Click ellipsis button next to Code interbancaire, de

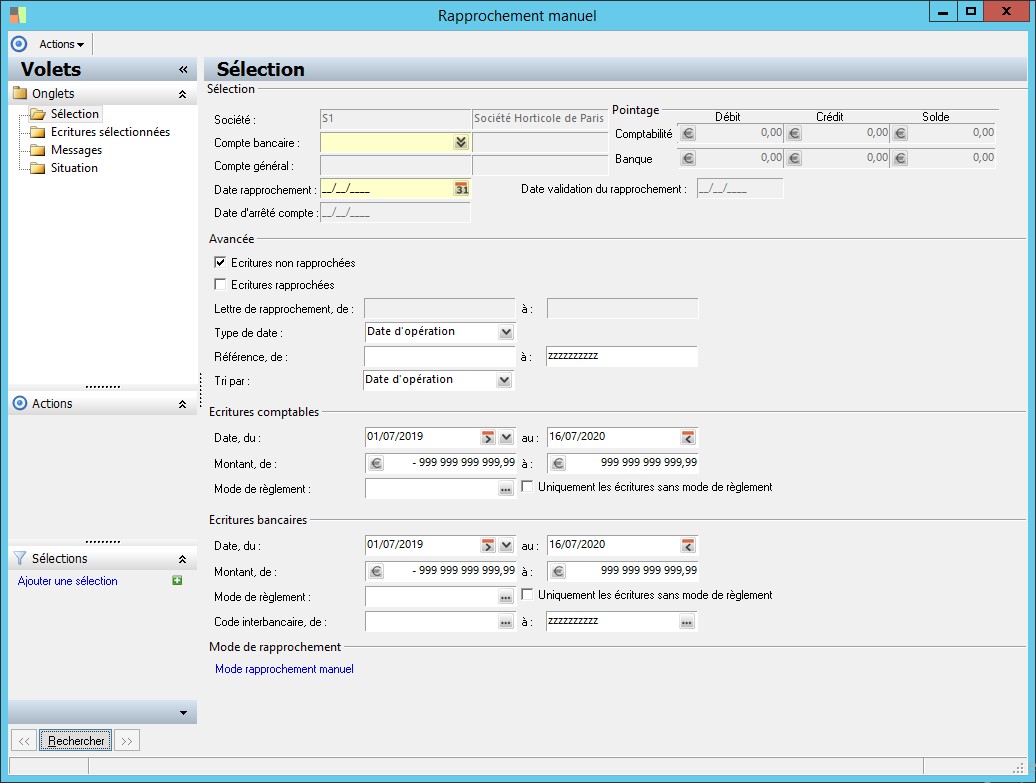pyautogui.click(x=505, y=622)
